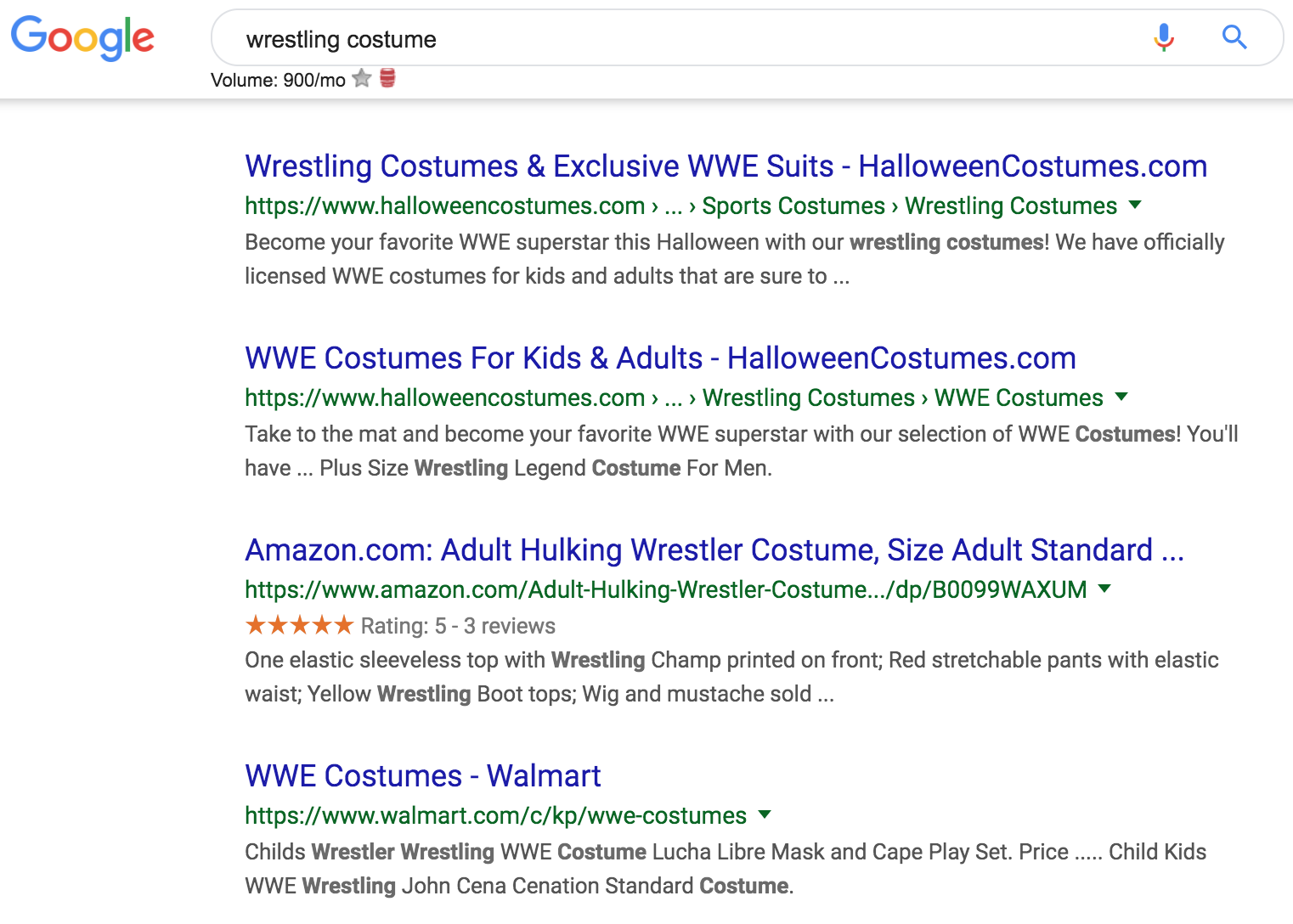Visit the WWE Costumes - Walmart result

422,776
